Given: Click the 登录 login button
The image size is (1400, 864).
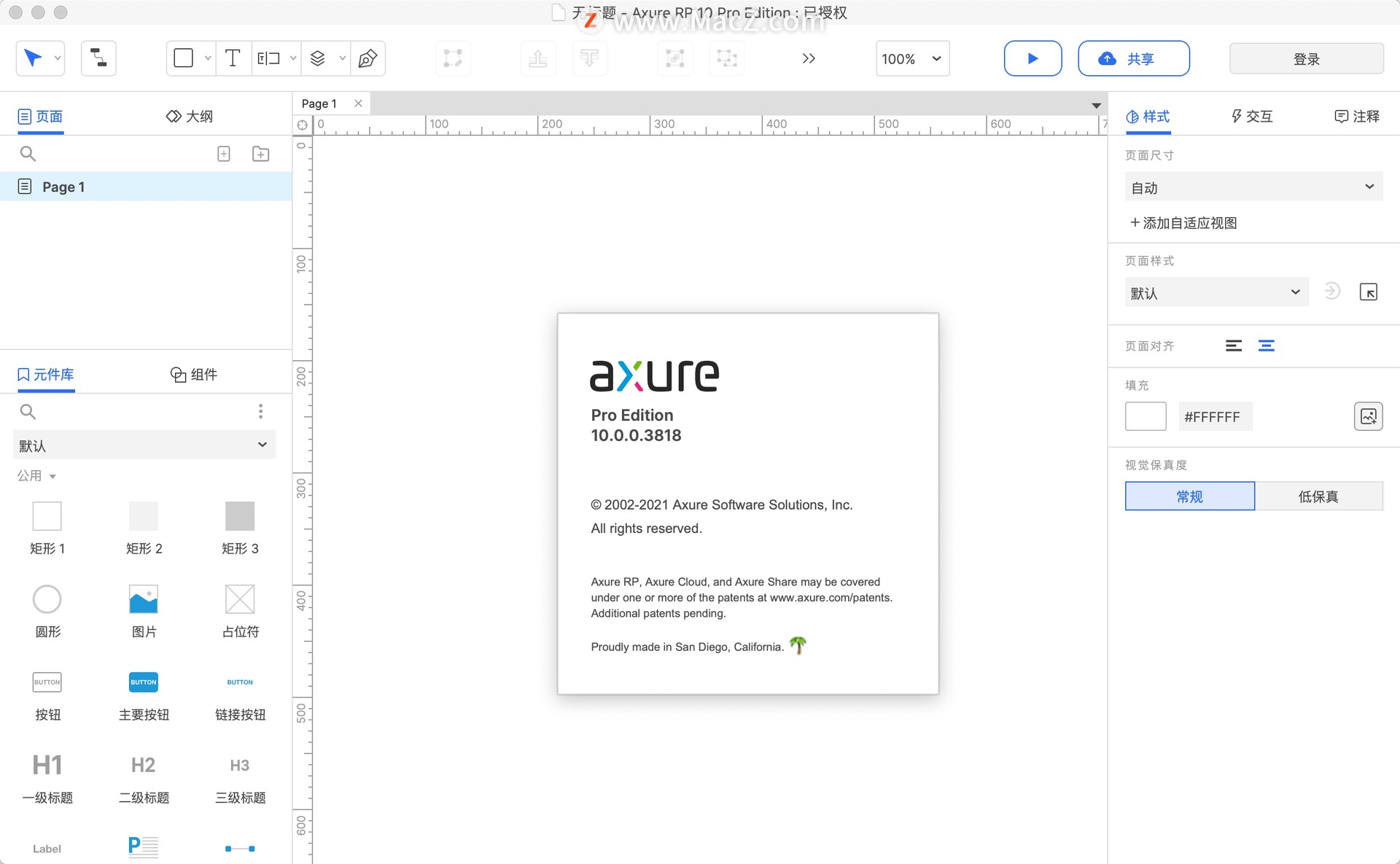Looking at the screenshot, I should 1306,58.
